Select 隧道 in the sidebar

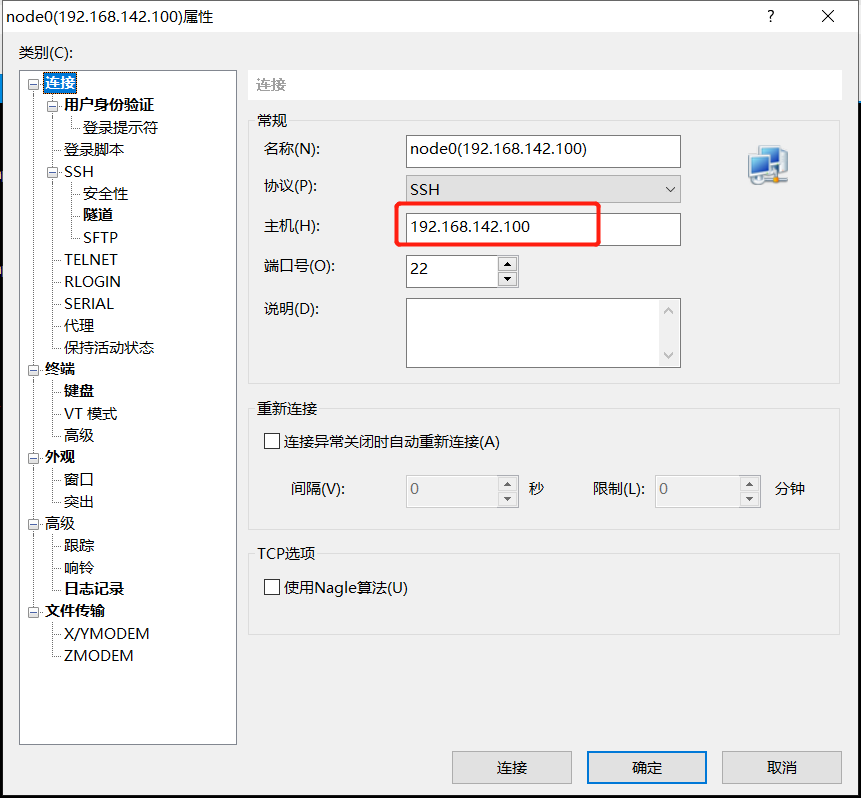(97, 214)
